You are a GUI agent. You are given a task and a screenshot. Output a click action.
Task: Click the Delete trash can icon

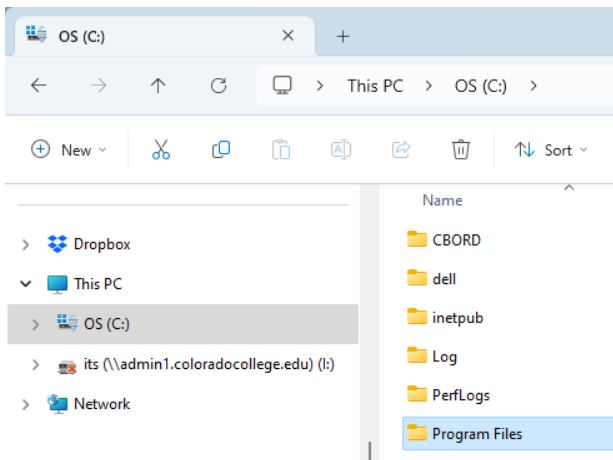click(x=461, y=150)
